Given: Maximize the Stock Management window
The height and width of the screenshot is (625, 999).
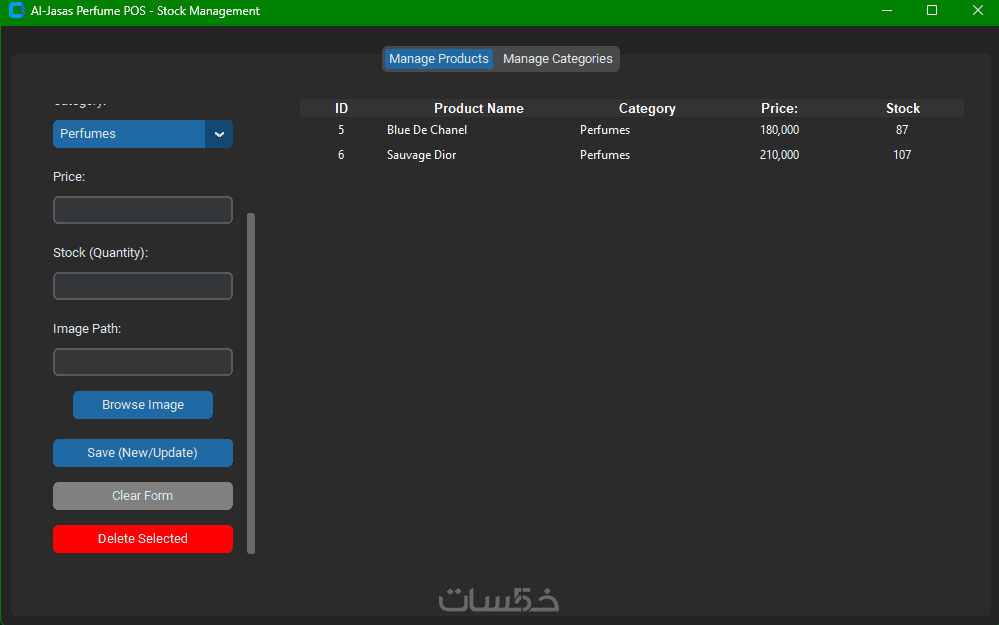Looking at the screenshot, I should [x=931, y=10].
